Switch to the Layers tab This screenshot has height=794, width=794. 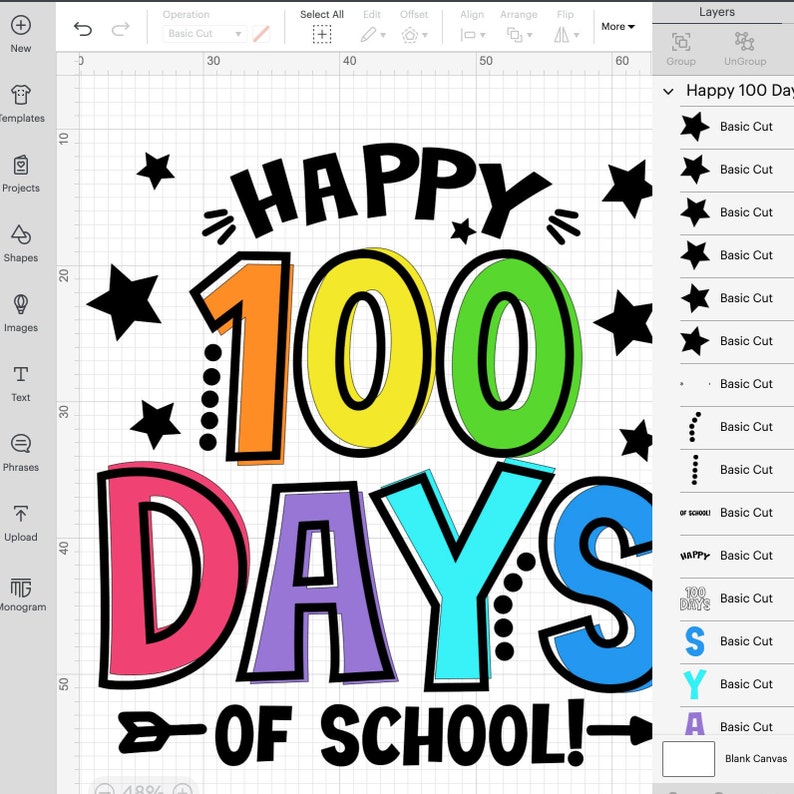[717, 12]
